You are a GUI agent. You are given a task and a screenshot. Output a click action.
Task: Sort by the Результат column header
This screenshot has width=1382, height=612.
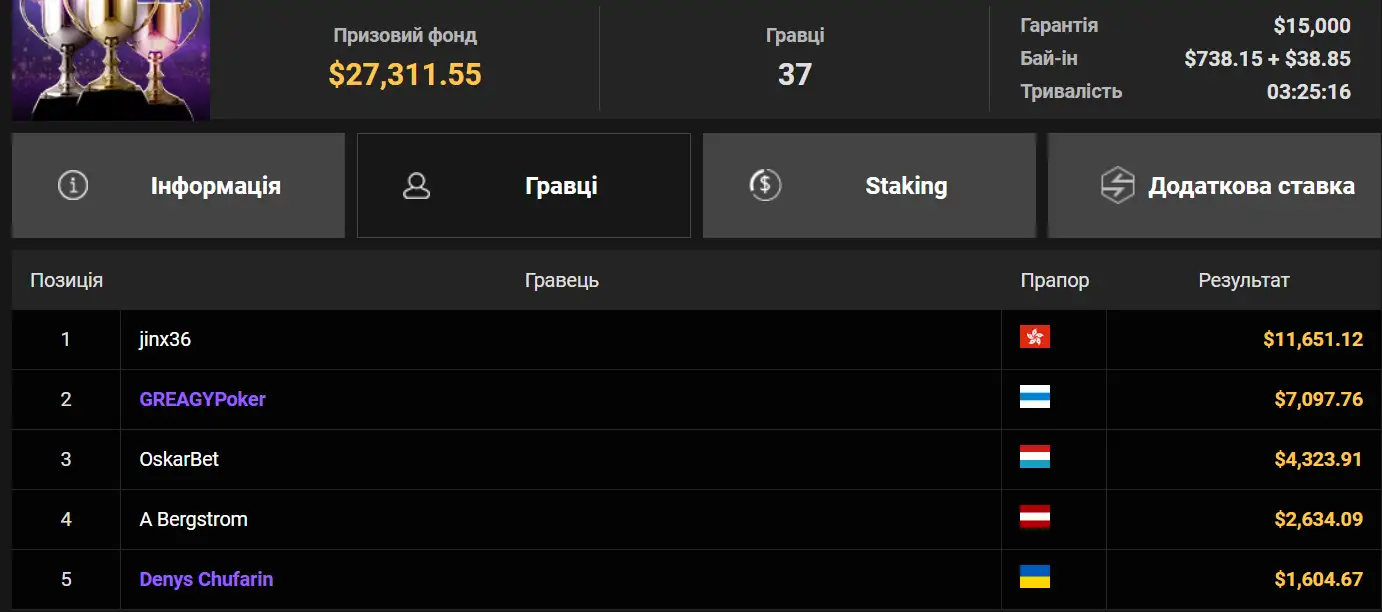(x=1243, y=280)
